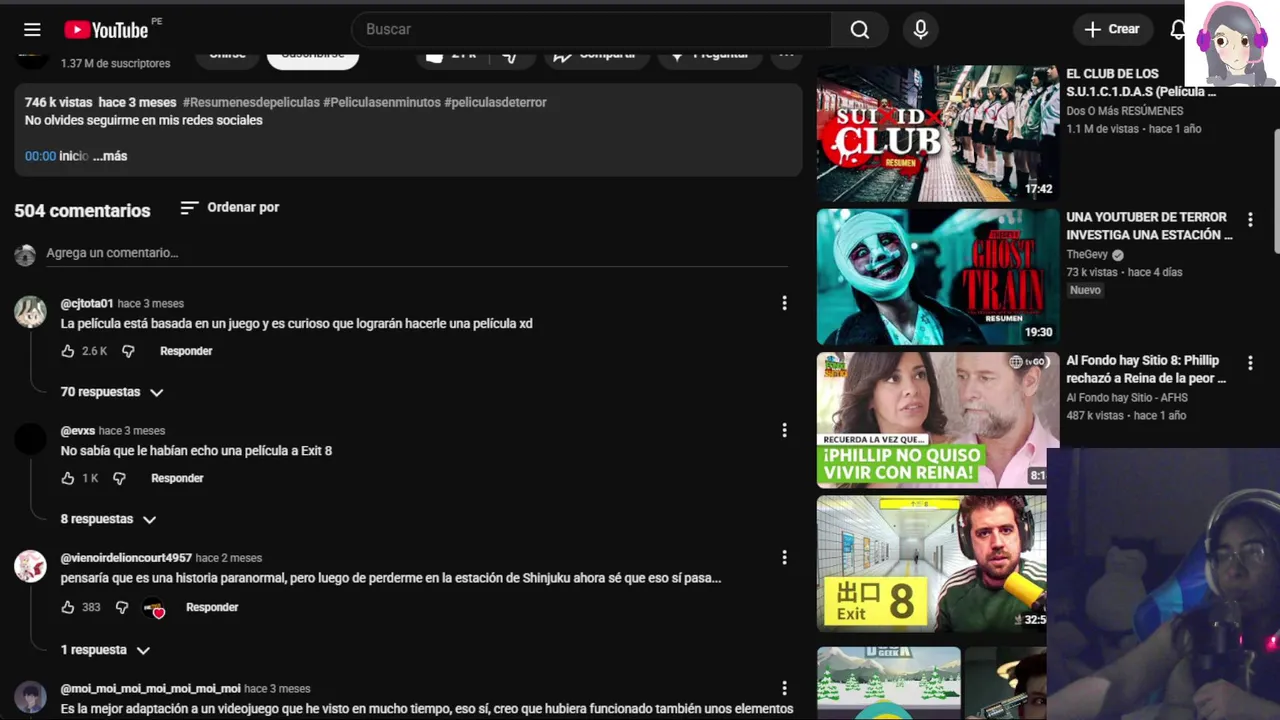Play the SUIXIDX CLUB video thumbnail
This screenshot has width=1280, height=720.
point(938,133)
